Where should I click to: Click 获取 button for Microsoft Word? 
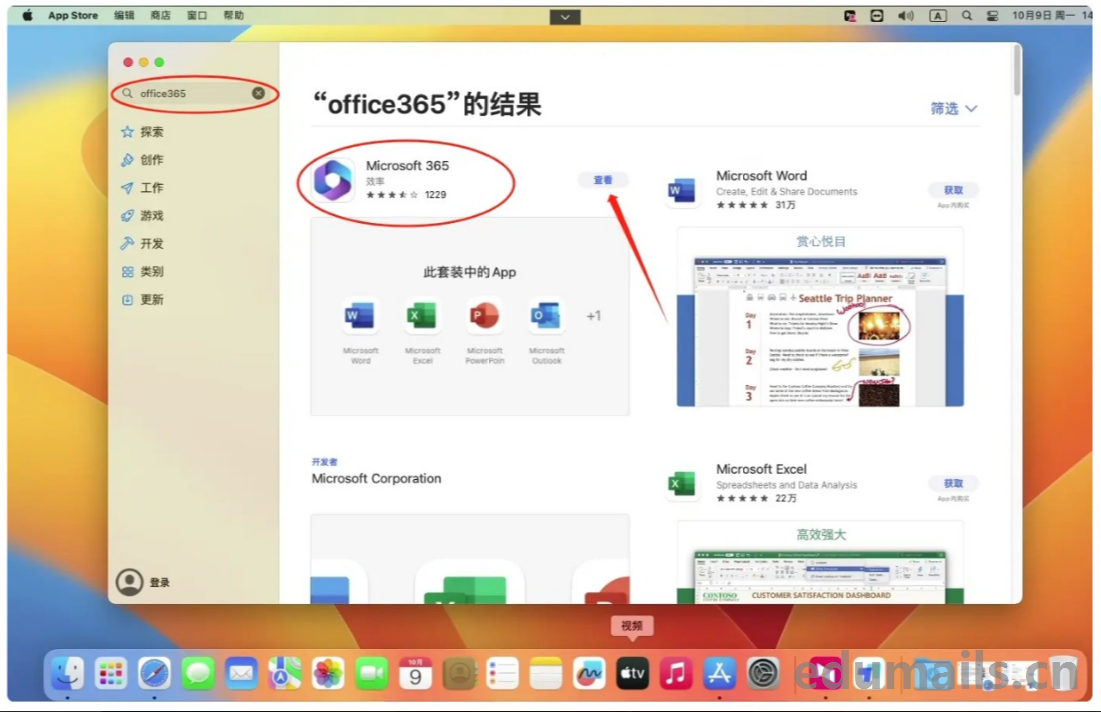[953, 190]
